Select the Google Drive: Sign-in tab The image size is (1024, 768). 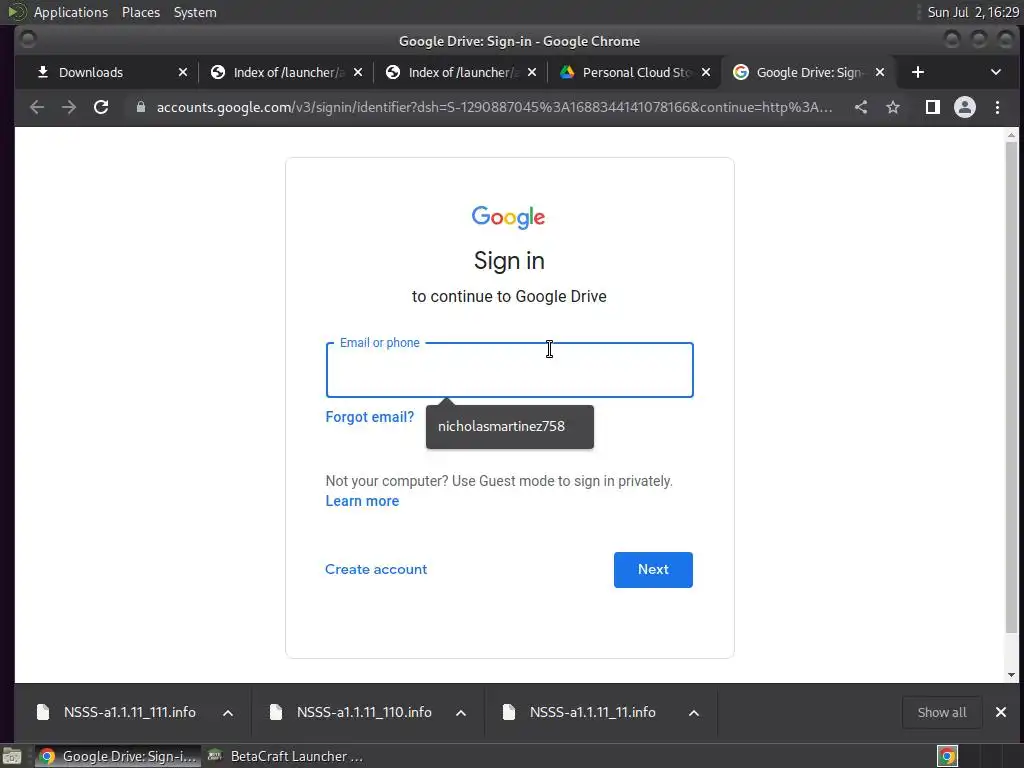[x=809, y=72]
